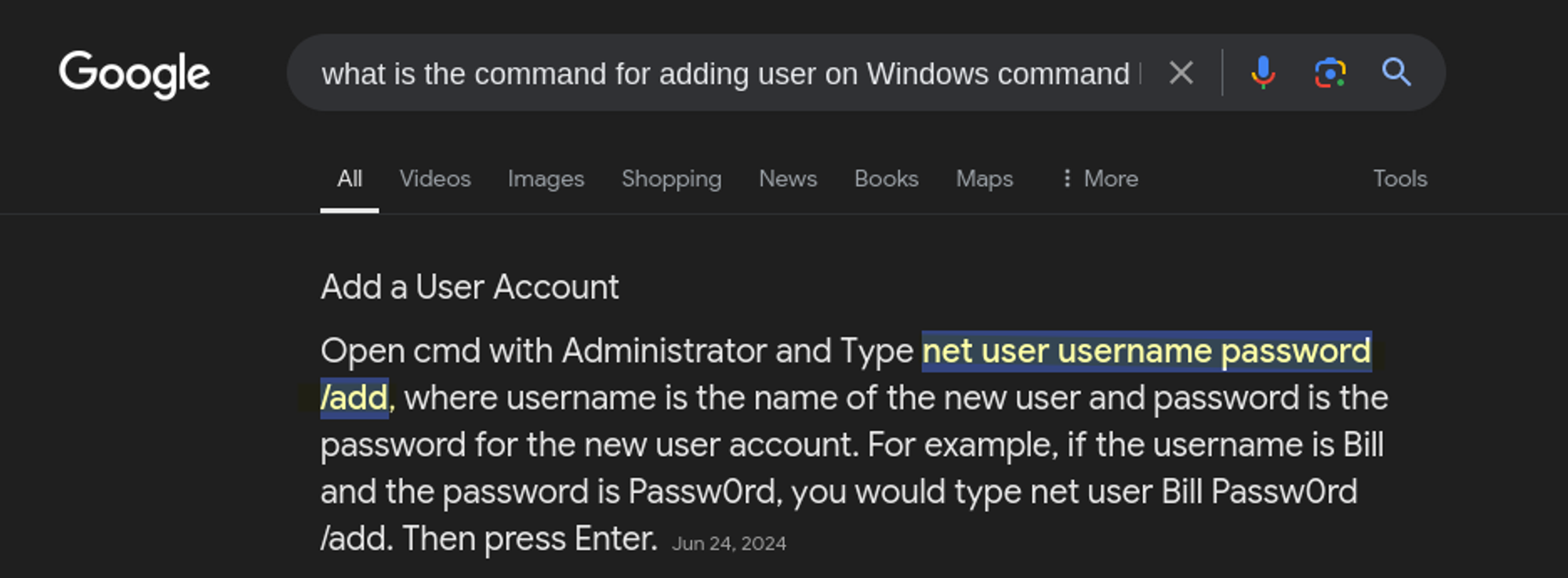
Task: Switch to the Images tab
Action: pos(546,179)
